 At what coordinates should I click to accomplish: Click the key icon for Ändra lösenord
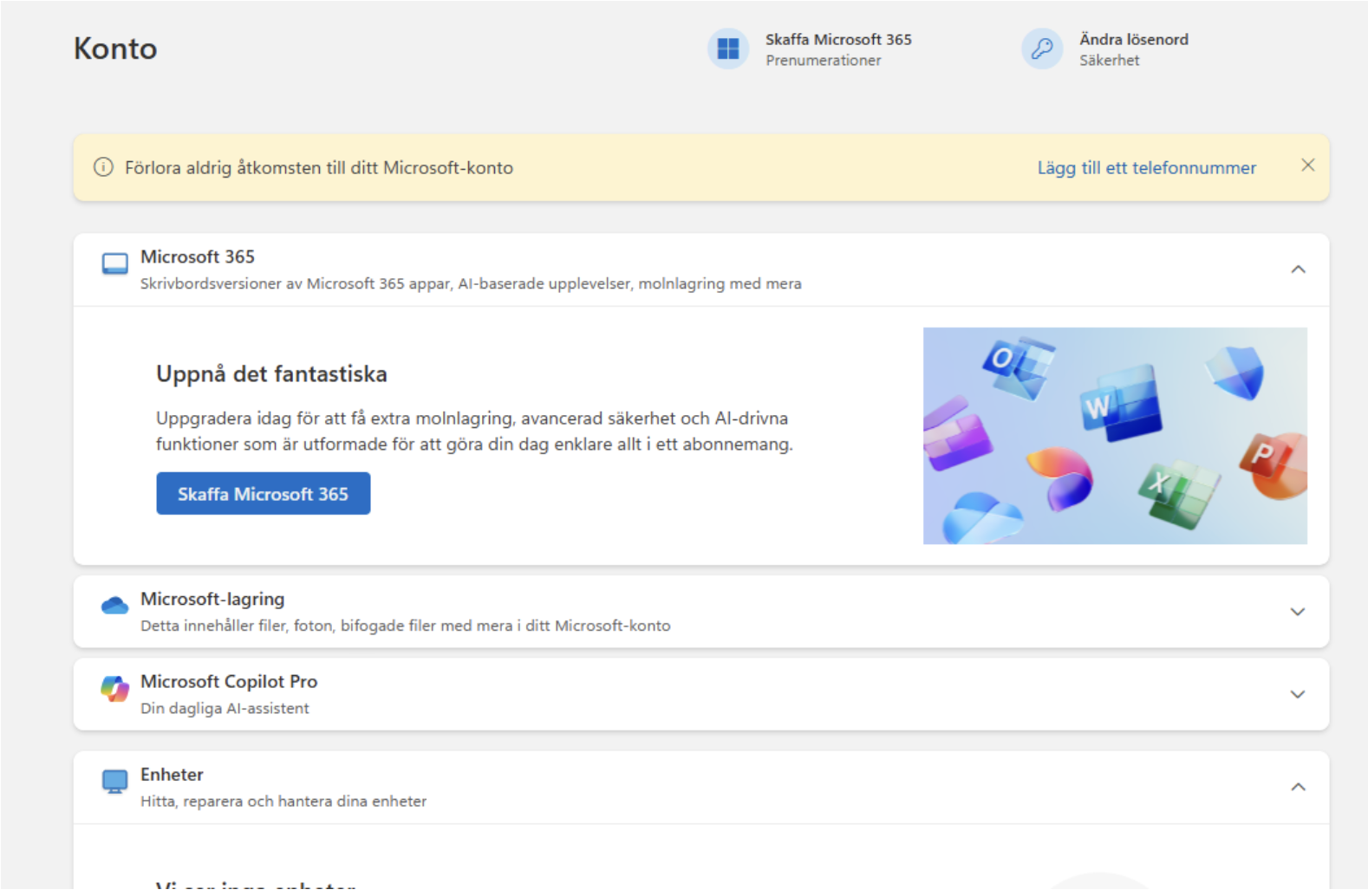[1042, 49]
